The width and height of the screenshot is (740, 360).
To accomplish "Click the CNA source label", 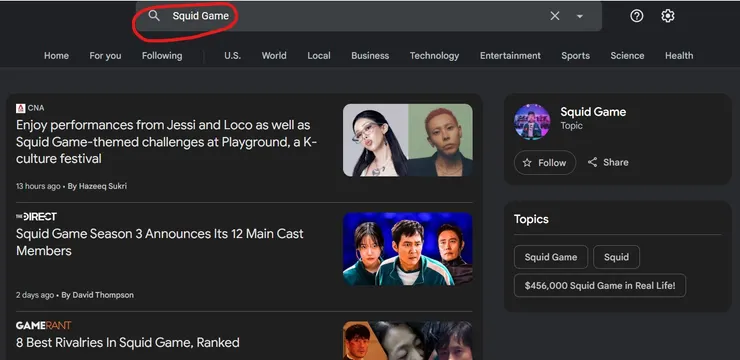I will (35, 108).
